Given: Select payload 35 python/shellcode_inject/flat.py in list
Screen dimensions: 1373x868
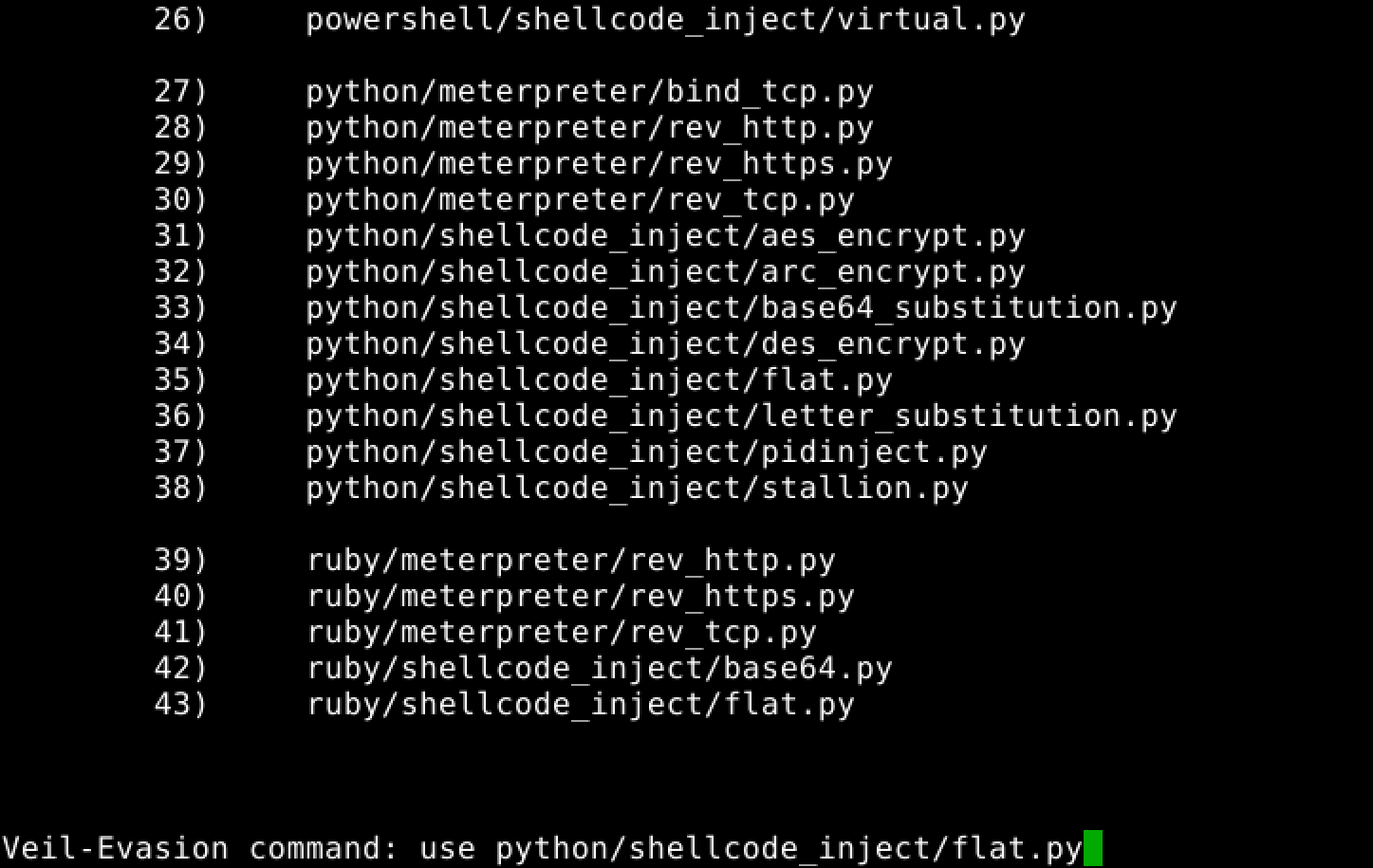Looking at the screenshot, I should pyautogui.click(x=598, y=380).
